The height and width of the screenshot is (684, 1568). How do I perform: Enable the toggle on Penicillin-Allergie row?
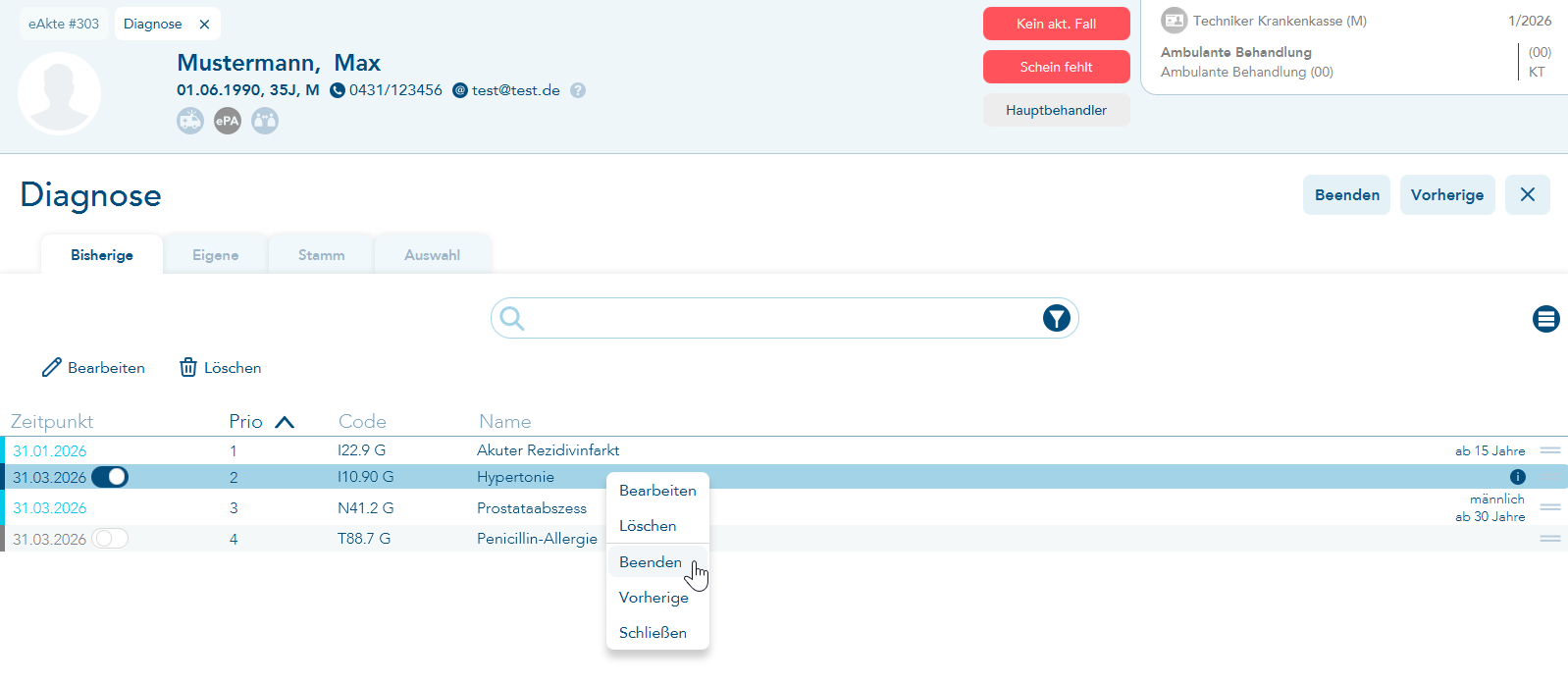pos(110,539)
